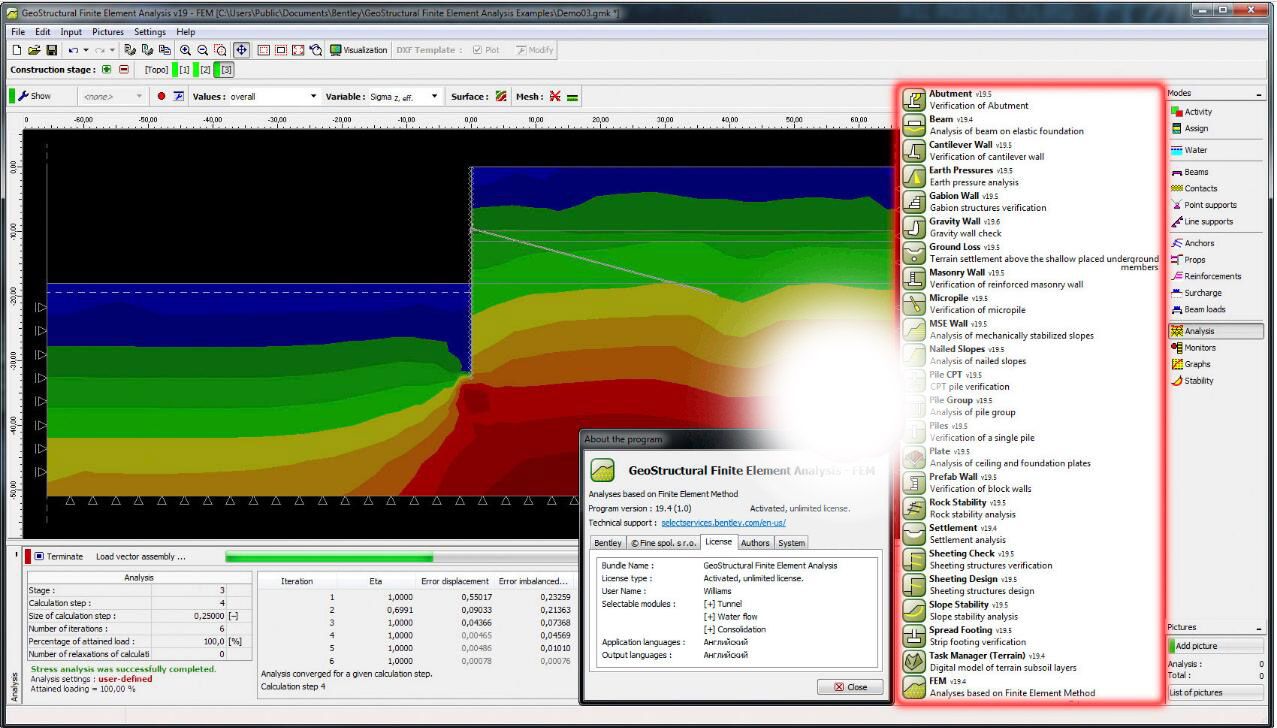The width and height of the screenshot is (1277, 728).
Task: Click the Error displacement column header
Action: [455, 581]
